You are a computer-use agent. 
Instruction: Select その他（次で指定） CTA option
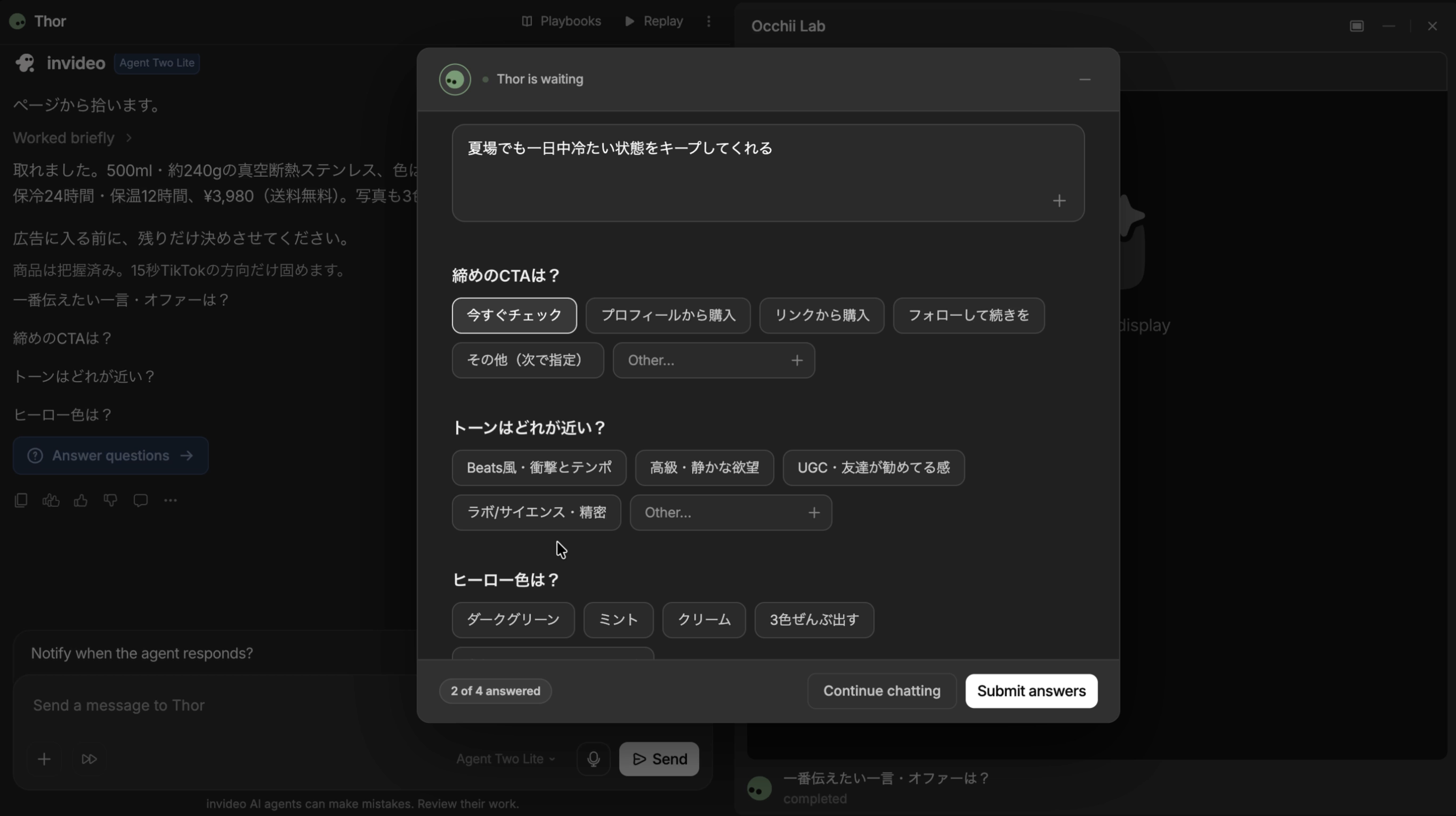[x=528, y=360]
